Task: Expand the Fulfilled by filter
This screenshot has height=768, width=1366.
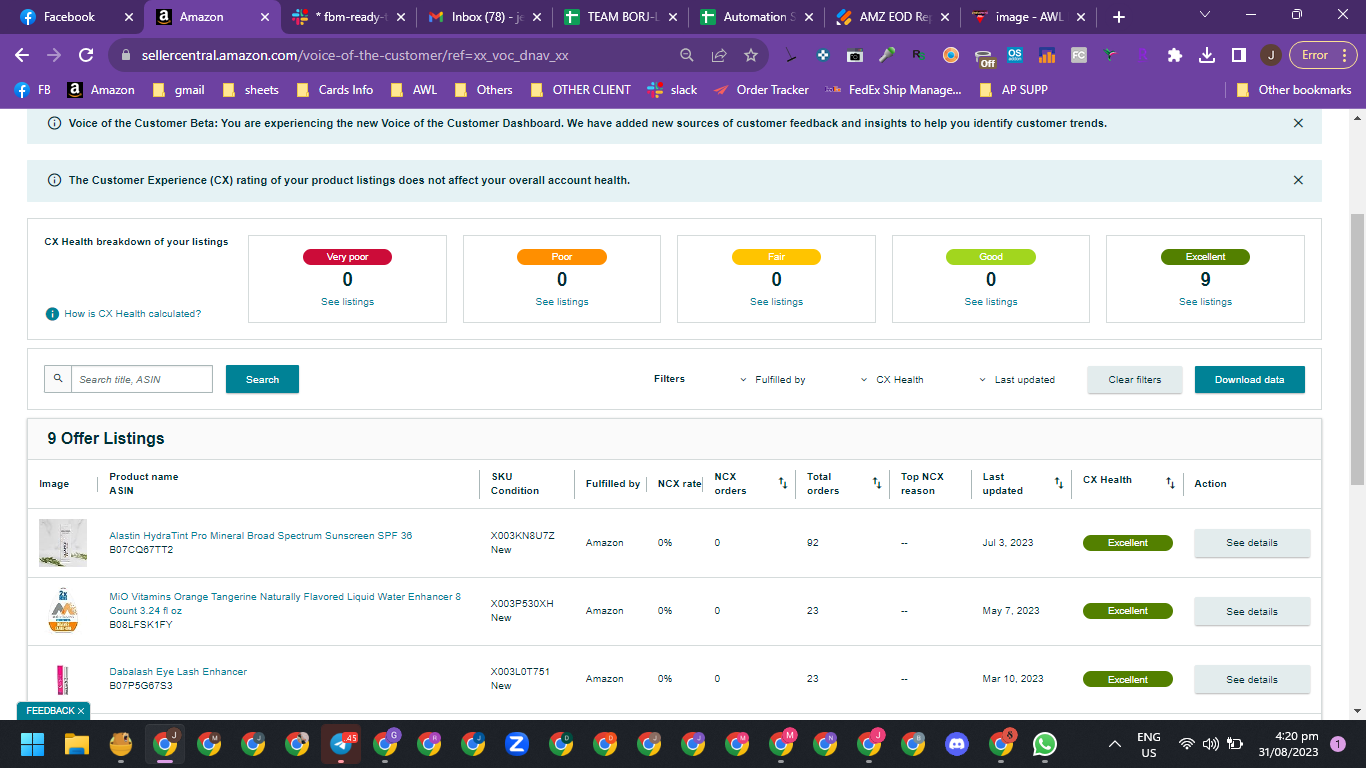Action: pyautogui.click(x=773, y=380)
